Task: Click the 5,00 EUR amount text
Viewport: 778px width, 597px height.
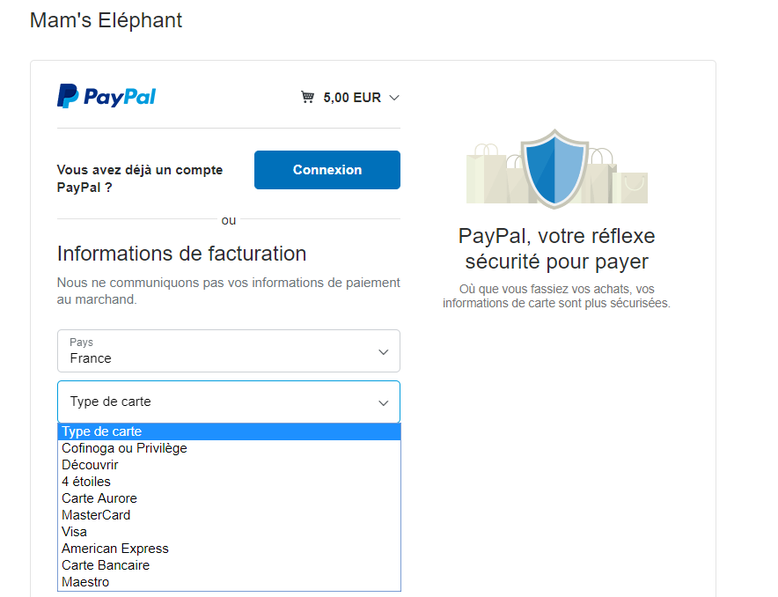Action: click(352, 97)
